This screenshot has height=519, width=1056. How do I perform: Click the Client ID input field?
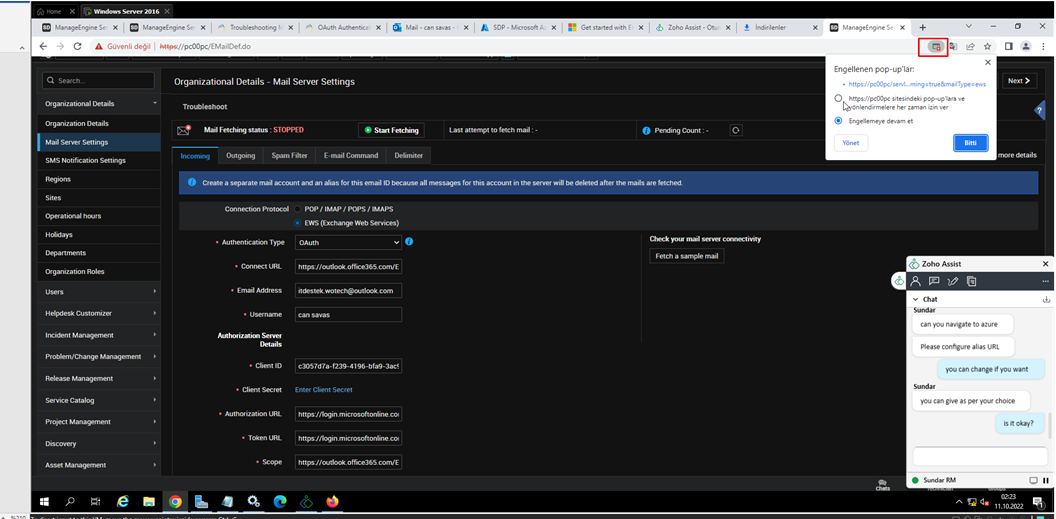click(348, 367)
